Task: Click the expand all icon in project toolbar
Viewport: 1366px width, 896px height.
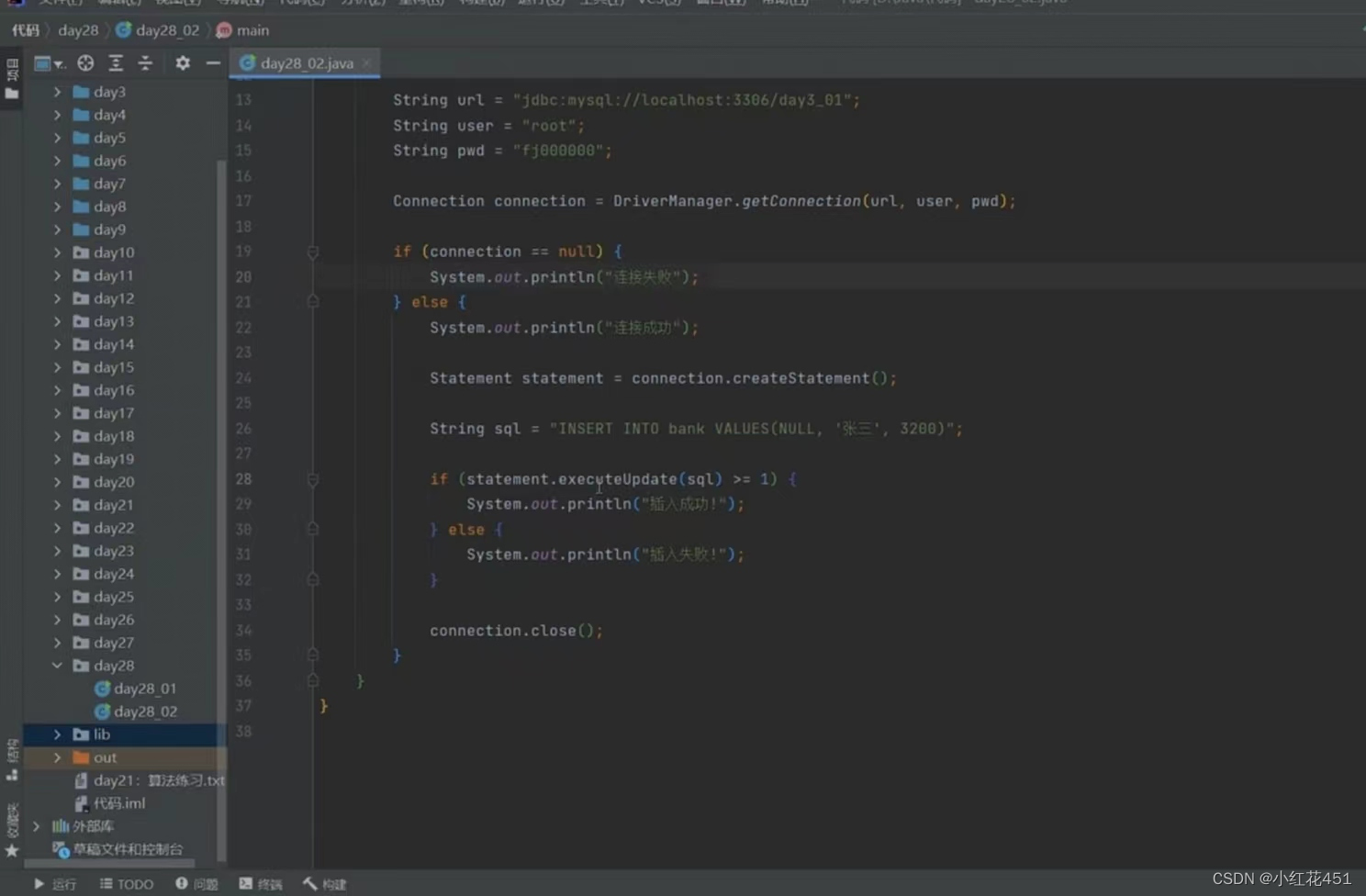Action: point(116,63)
